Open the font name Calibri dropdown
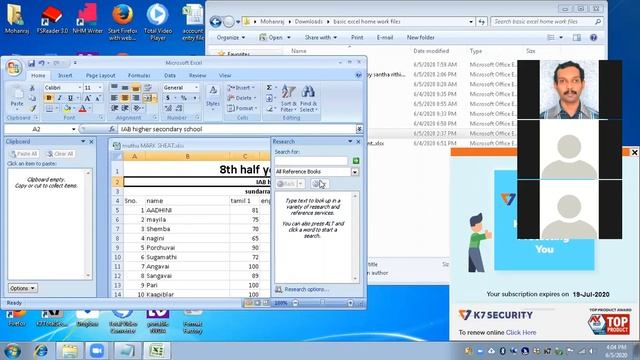640x360 pixels. coord(80,88)
